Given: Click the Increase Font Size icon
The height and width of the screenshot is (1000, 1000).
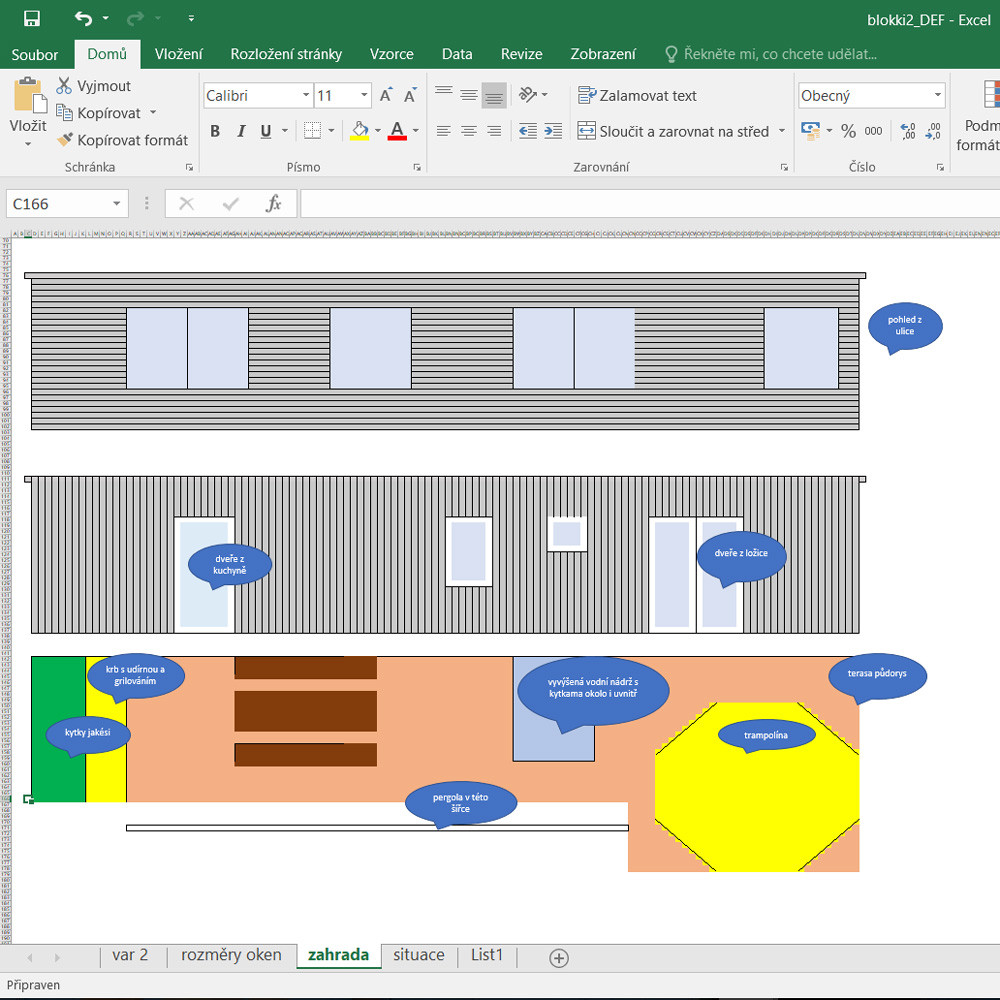Looking at the screenshot, I should pos(386,96).
